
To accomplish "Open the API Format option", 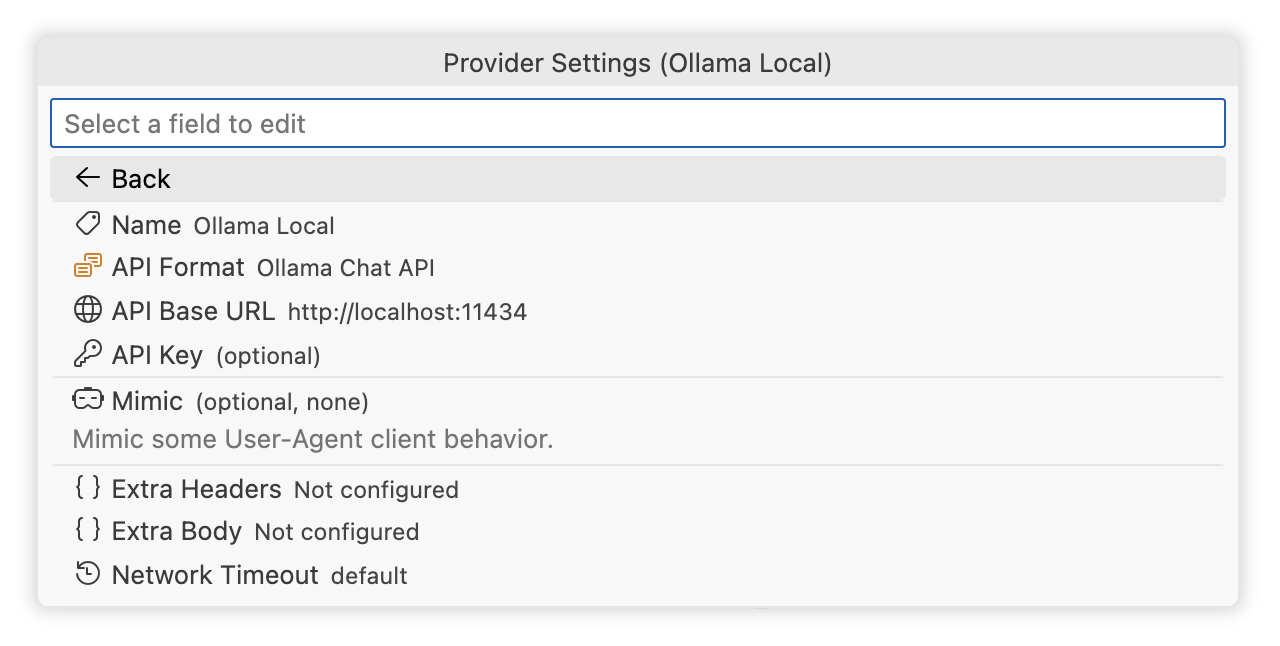I will pos(178,268).
